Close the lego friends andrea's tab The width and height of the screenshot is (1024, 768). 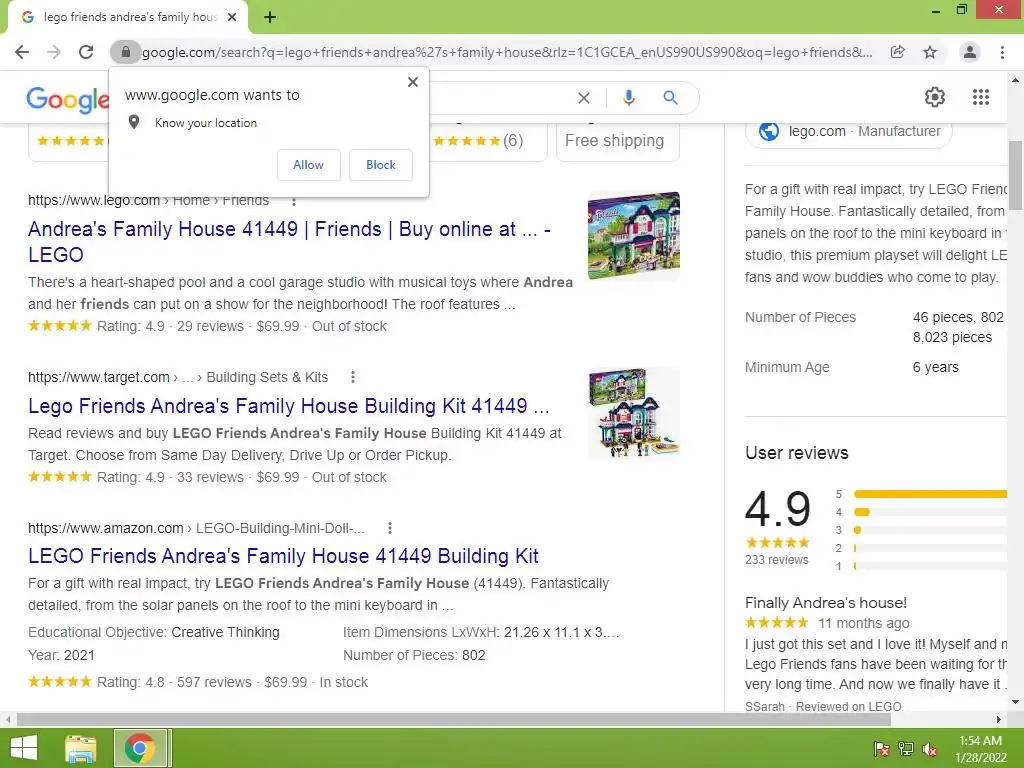click(232, 17)
